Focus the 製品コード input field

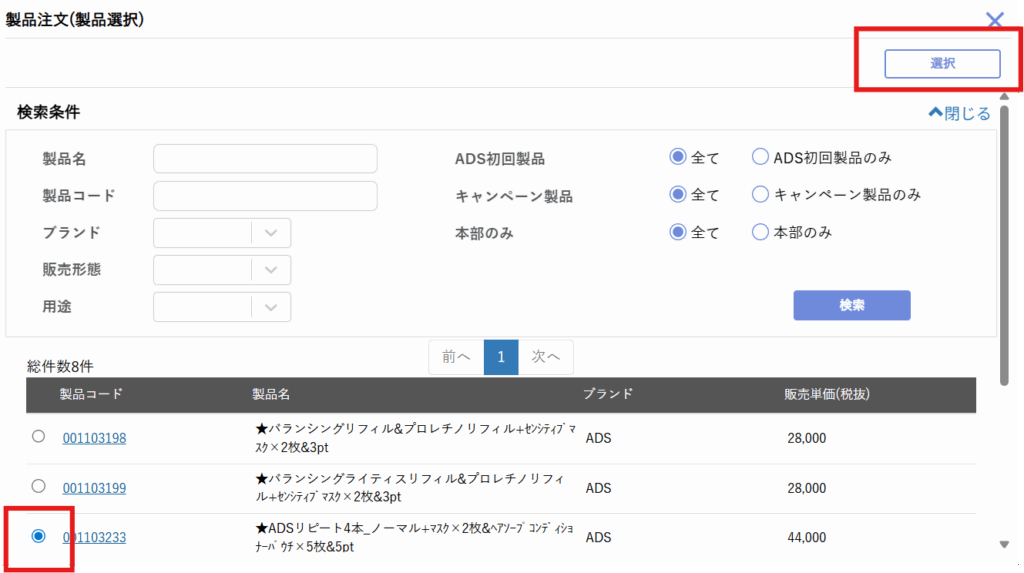pyautogui.click(x=265, y=196)
